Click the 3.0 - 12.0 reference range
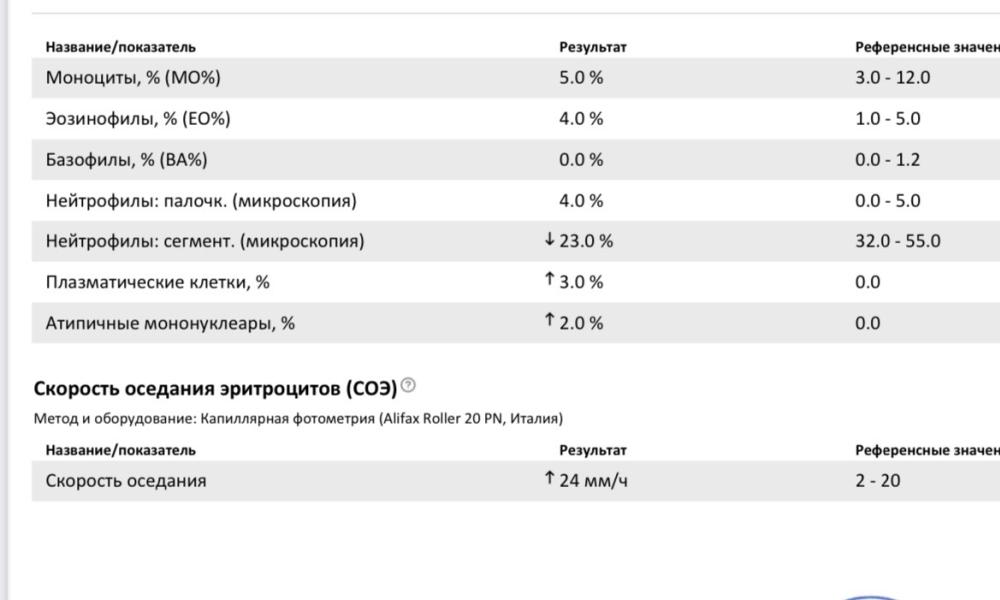1000x600 pixels. [x=892, y=78]
